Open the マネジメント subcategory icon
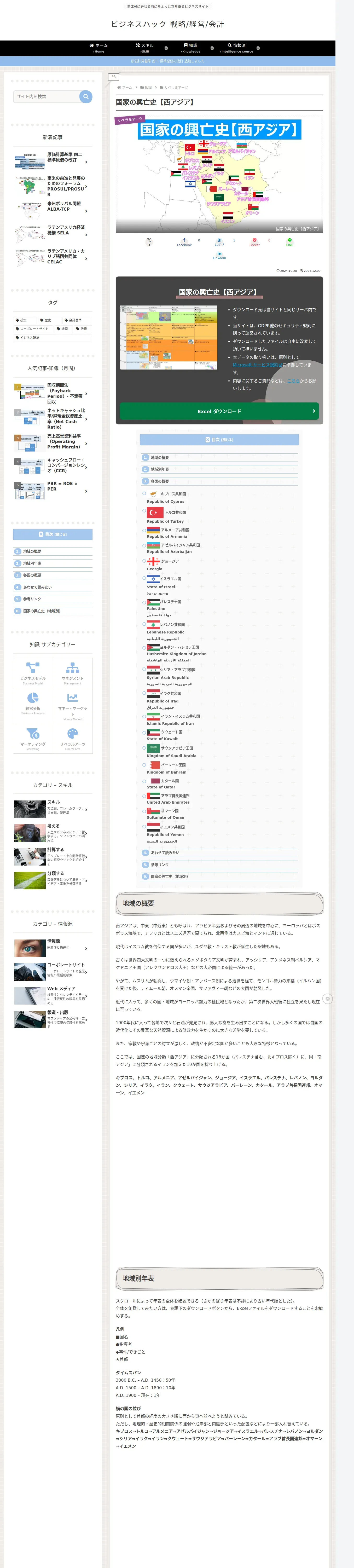The width and height of the screenshot is (354, 1568). point(72,668)
